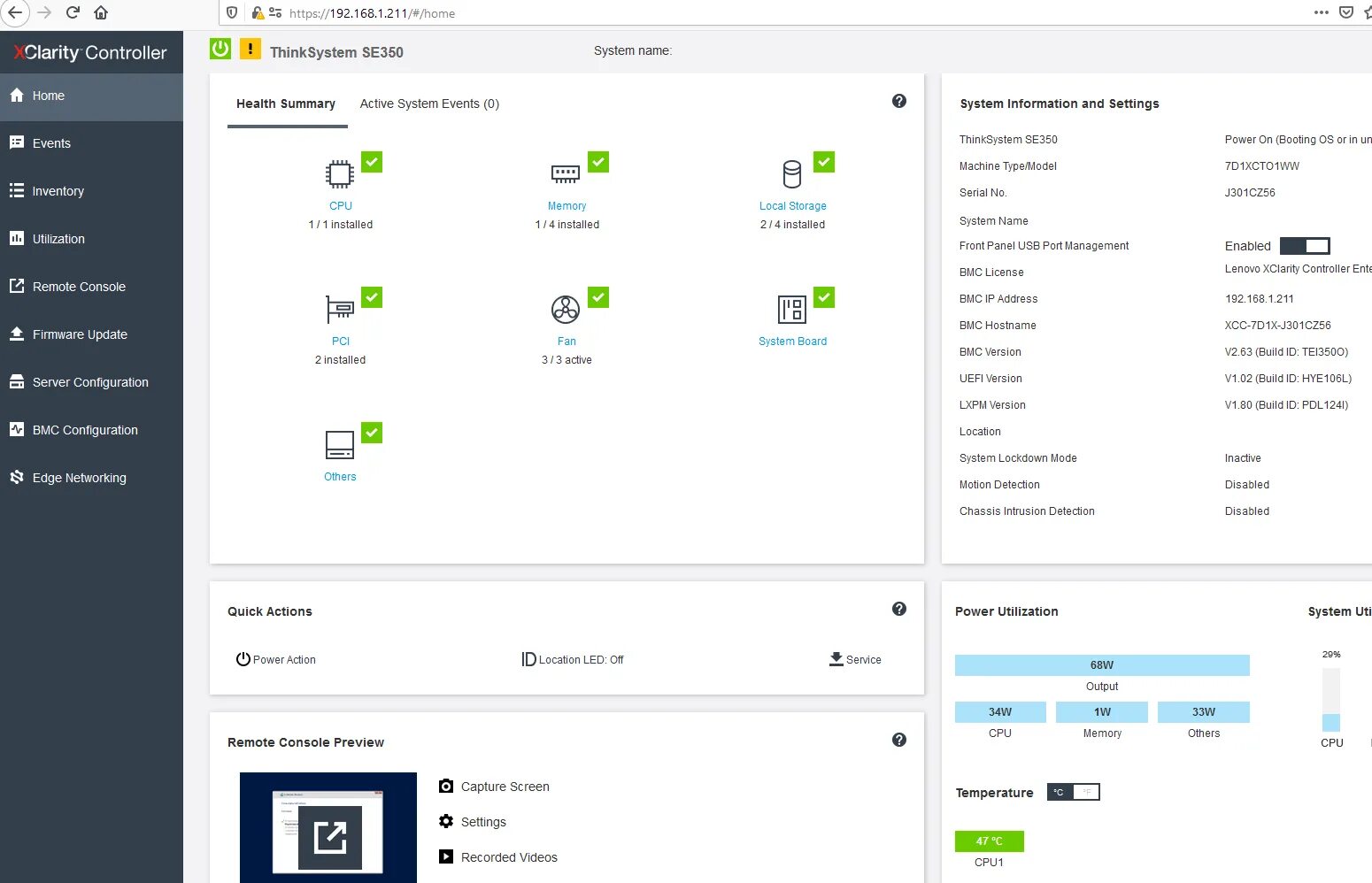This screenshot has width=1372, height=883.
Task: Open the Local Storage health icon
Action: (792, 174)
